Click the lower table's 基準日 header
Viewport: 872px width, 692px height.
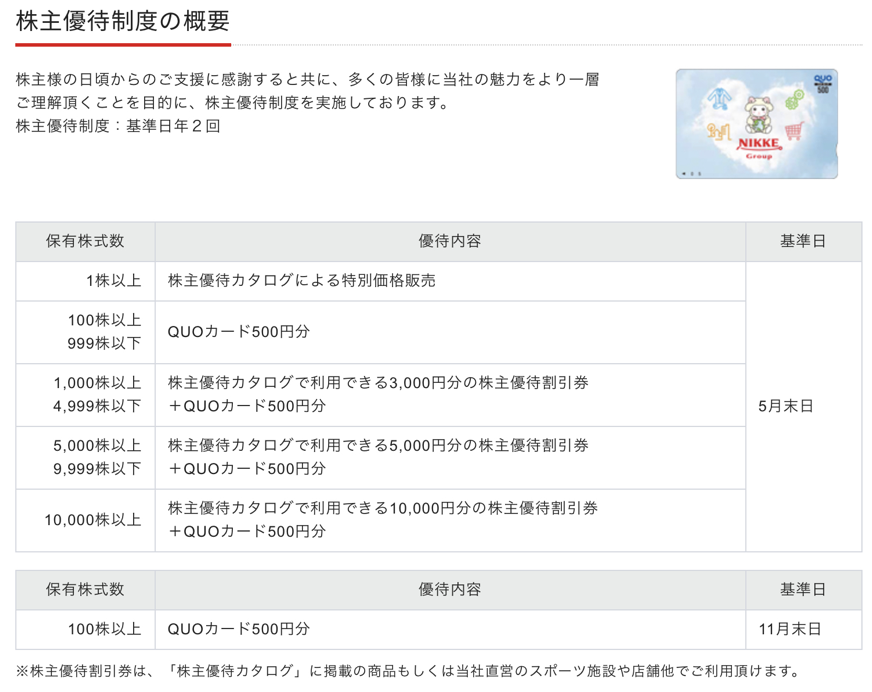(x=803, y=590)
